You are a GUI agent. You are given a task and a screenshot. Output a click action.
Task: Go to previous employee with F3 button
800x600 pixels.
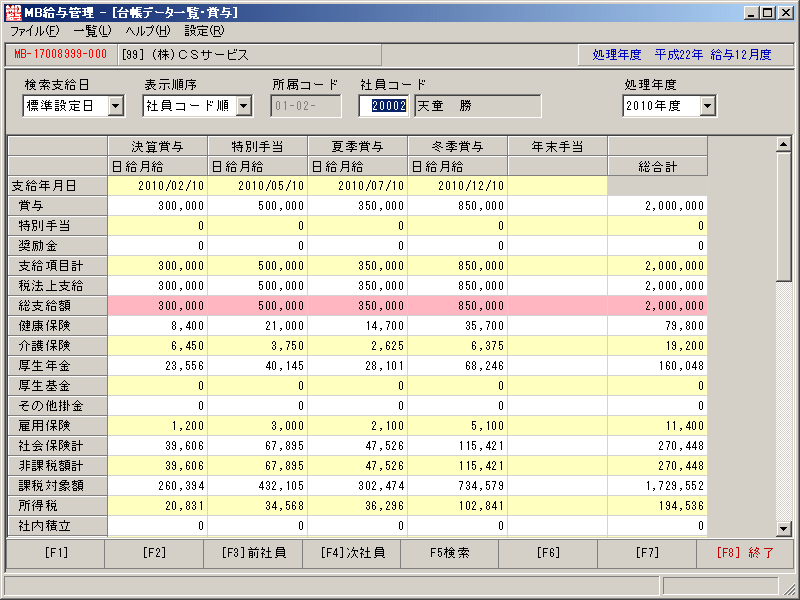tap(253, 554)
